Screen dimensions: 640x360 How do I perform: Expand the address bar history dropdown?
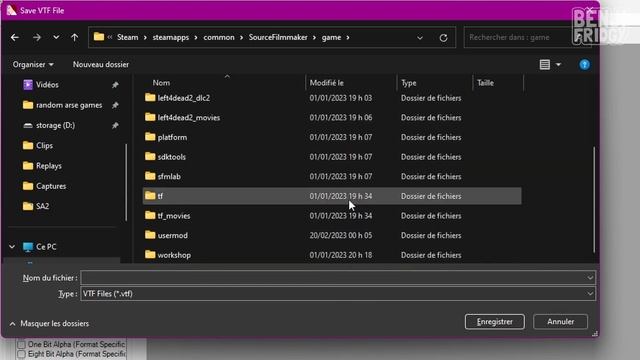click(x=420, y=38)
